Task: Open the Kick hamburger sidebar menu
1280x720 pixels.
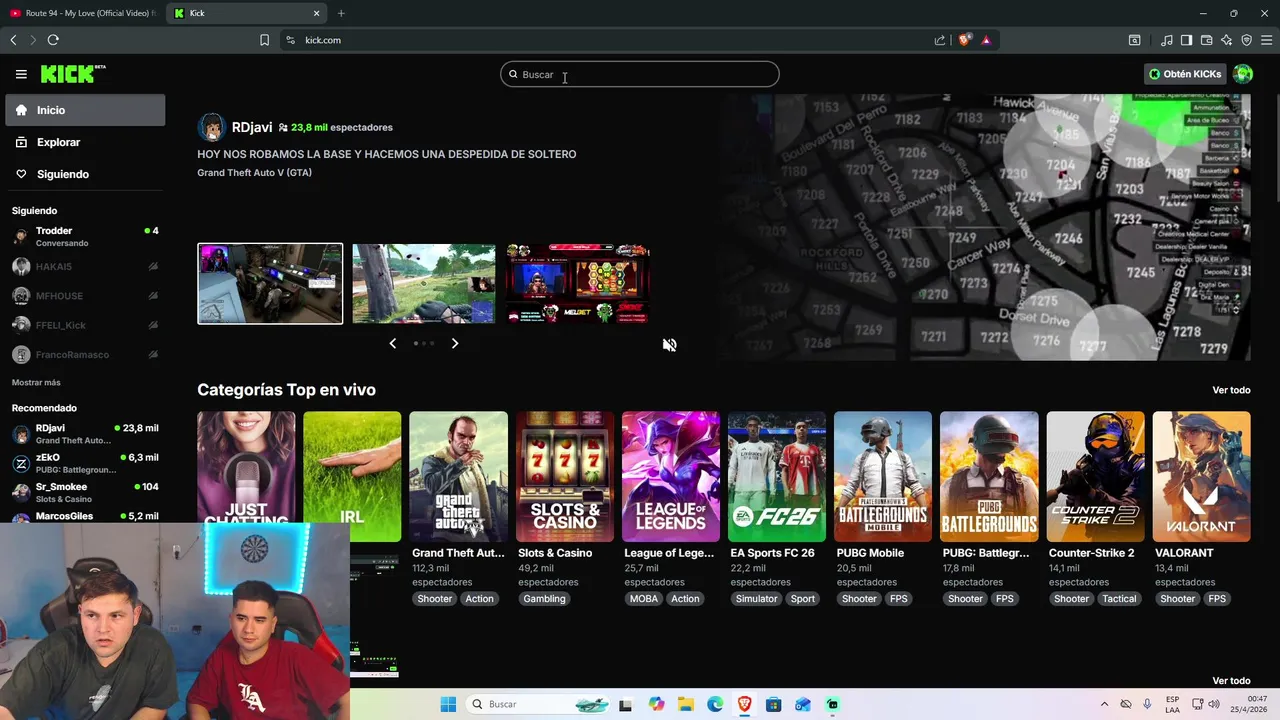Action: tap(21, 74)
